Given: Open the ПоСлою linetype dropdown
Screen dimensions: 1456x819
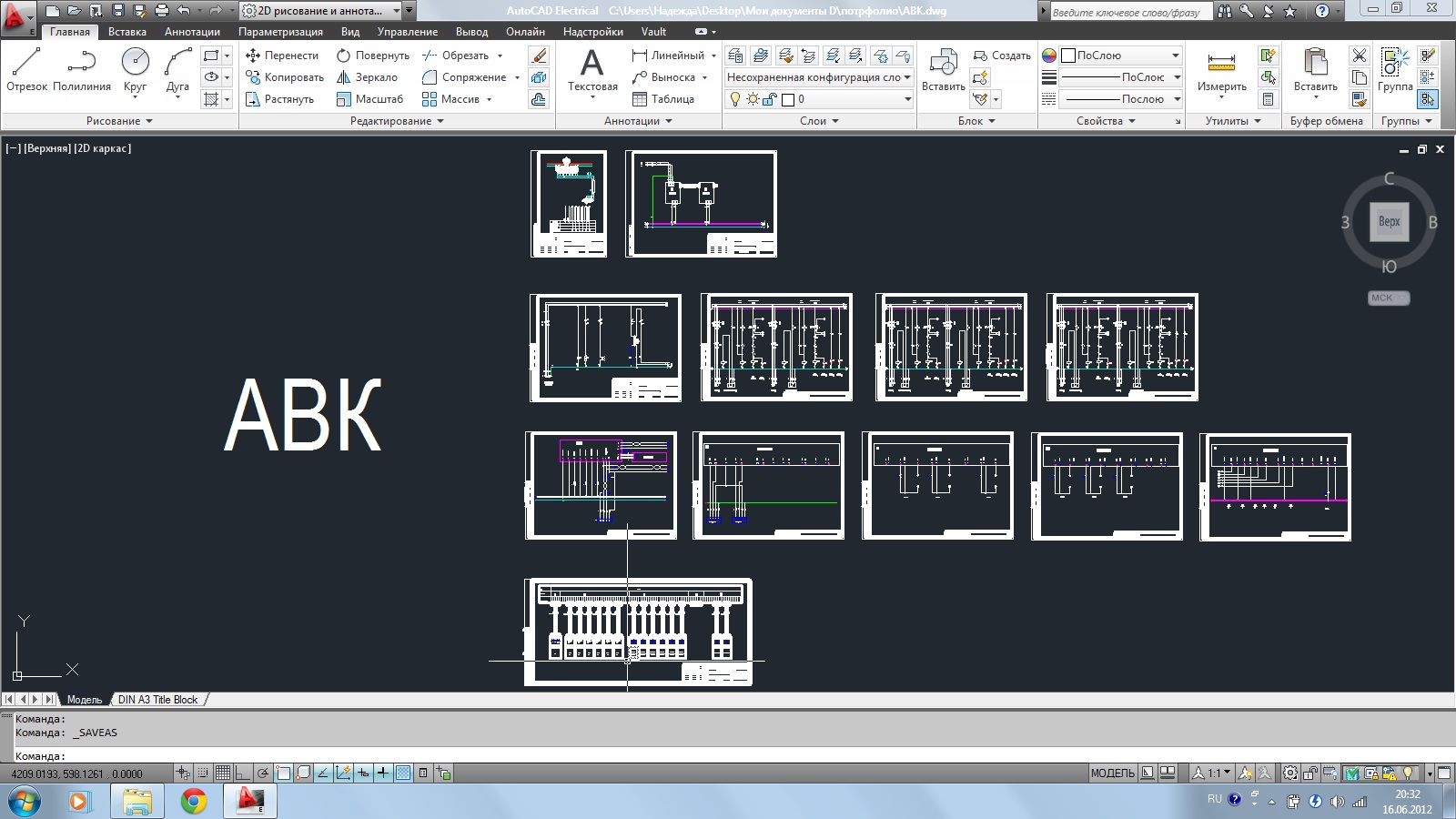Looking at the screenshot, I should [x=1120, y=99].
